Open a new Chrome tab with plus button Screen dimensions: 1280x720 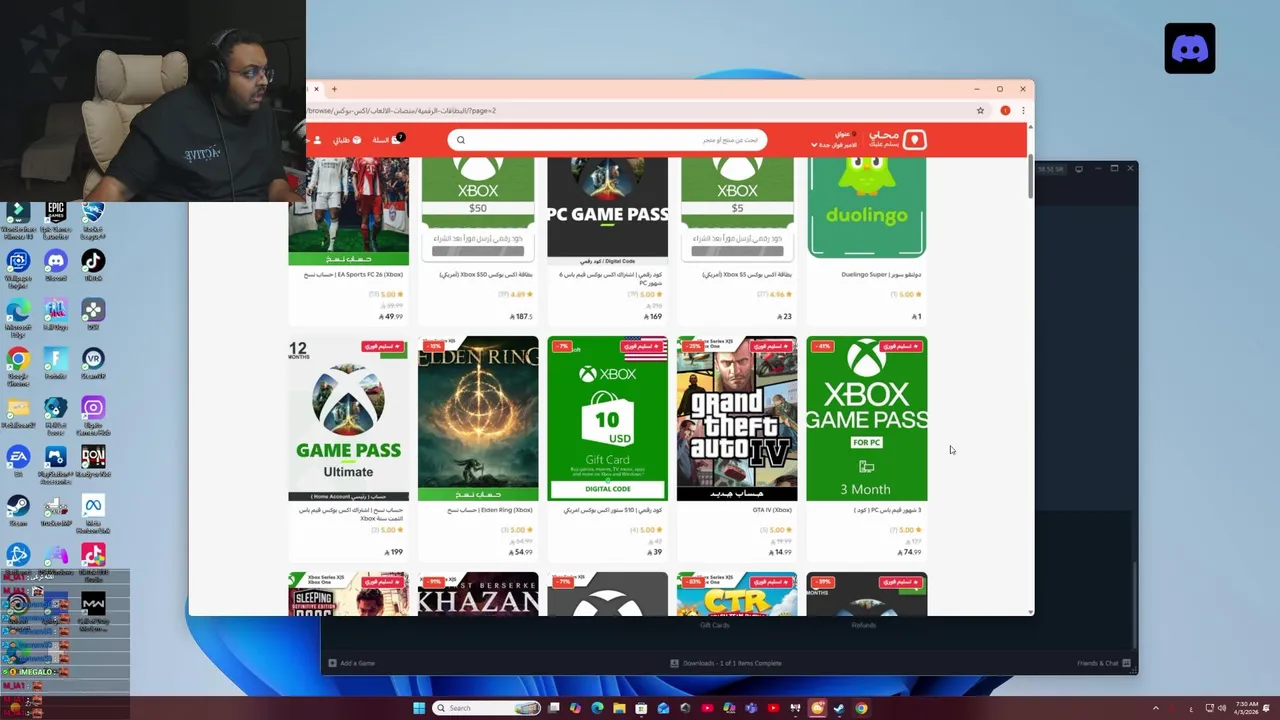click(334, 89)
